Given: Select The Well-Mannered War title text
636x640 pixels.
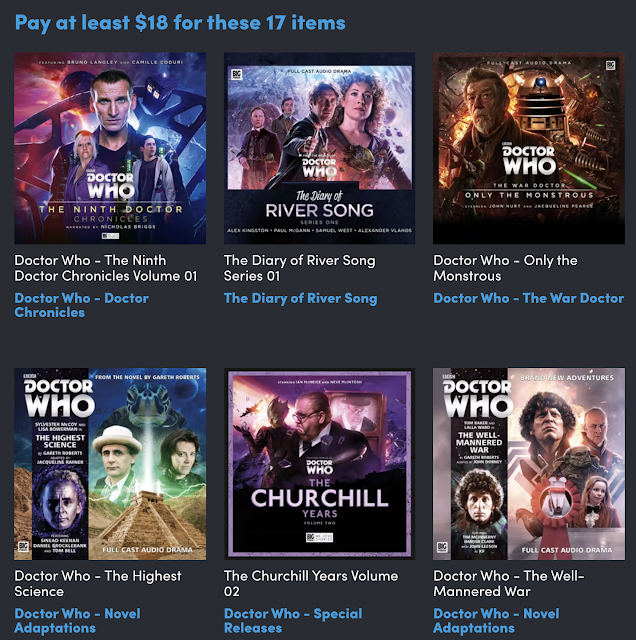Looking at the screenshot, I should [x=509, y=584].
